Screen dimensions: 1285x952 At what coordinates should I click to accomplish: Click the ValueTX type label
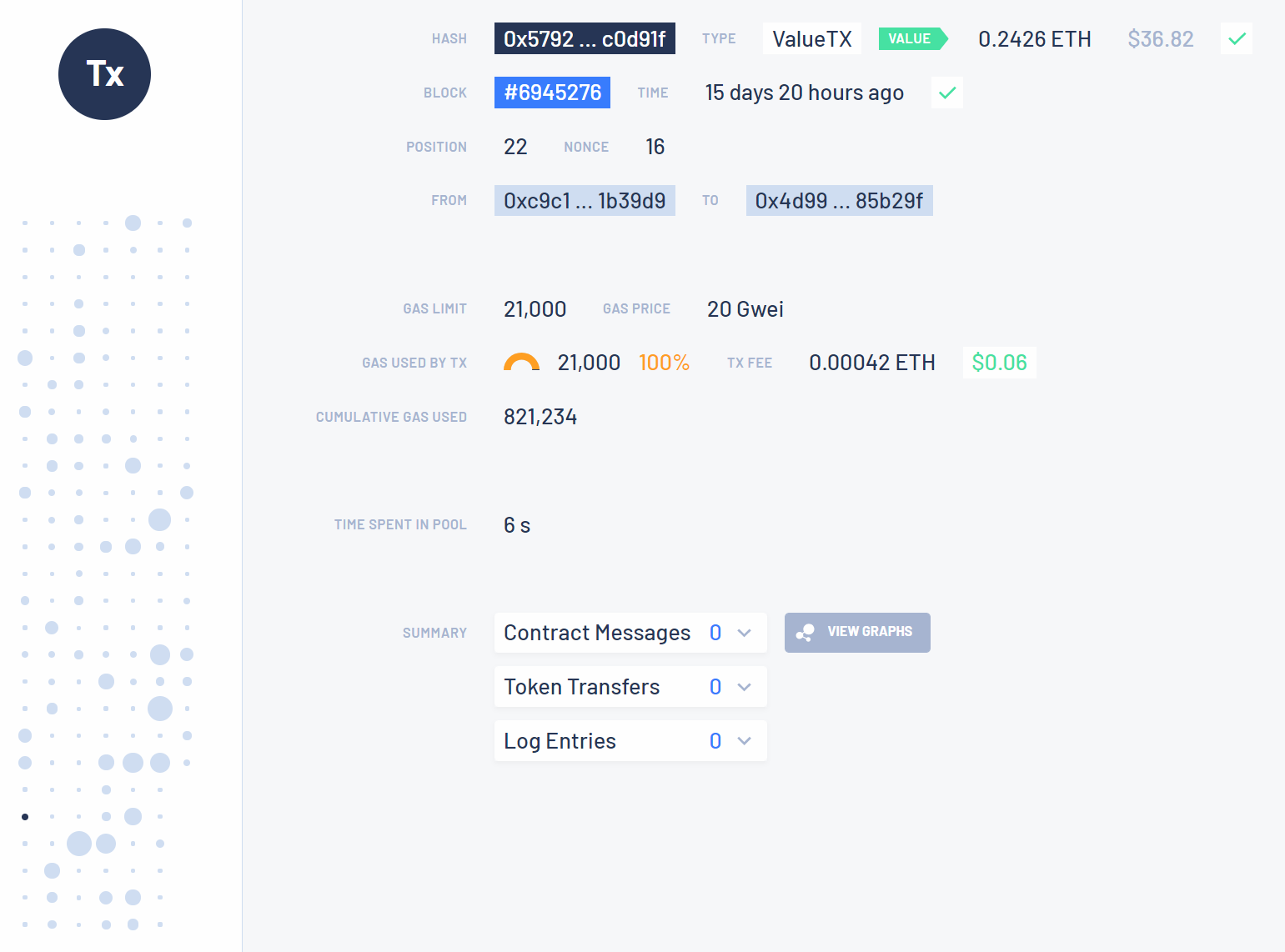pyautogui.click(x=812, y=38)
